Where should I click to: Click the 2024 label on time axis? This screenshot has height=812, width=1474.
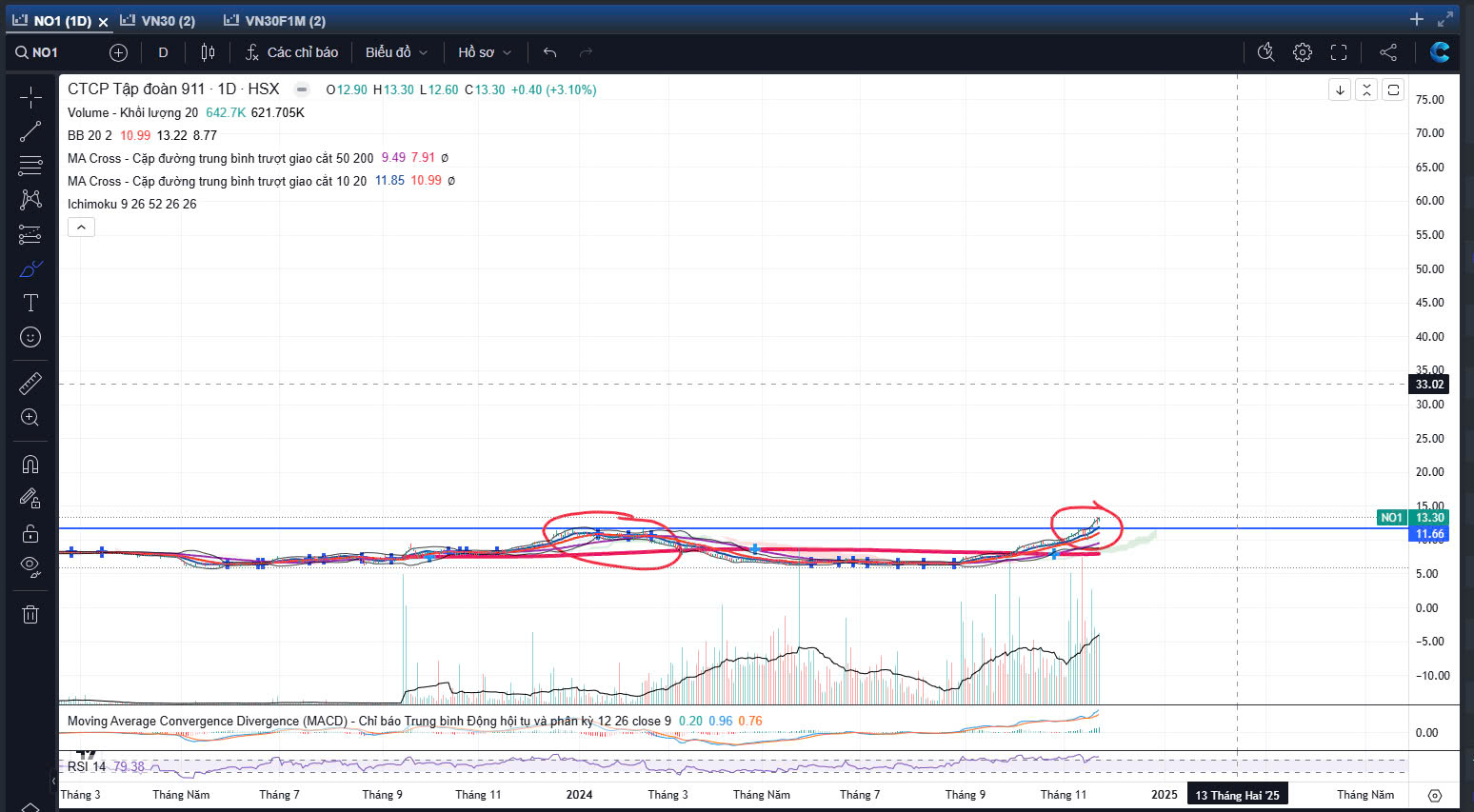[579, 795]
